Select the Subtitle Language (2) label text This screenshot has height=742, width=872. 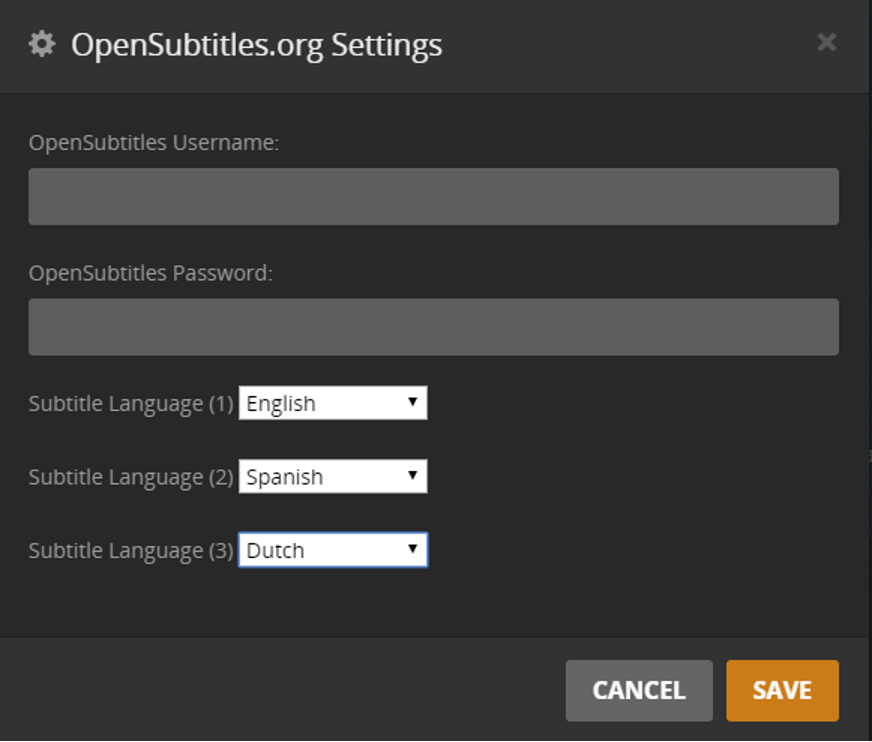coord(130,478)
